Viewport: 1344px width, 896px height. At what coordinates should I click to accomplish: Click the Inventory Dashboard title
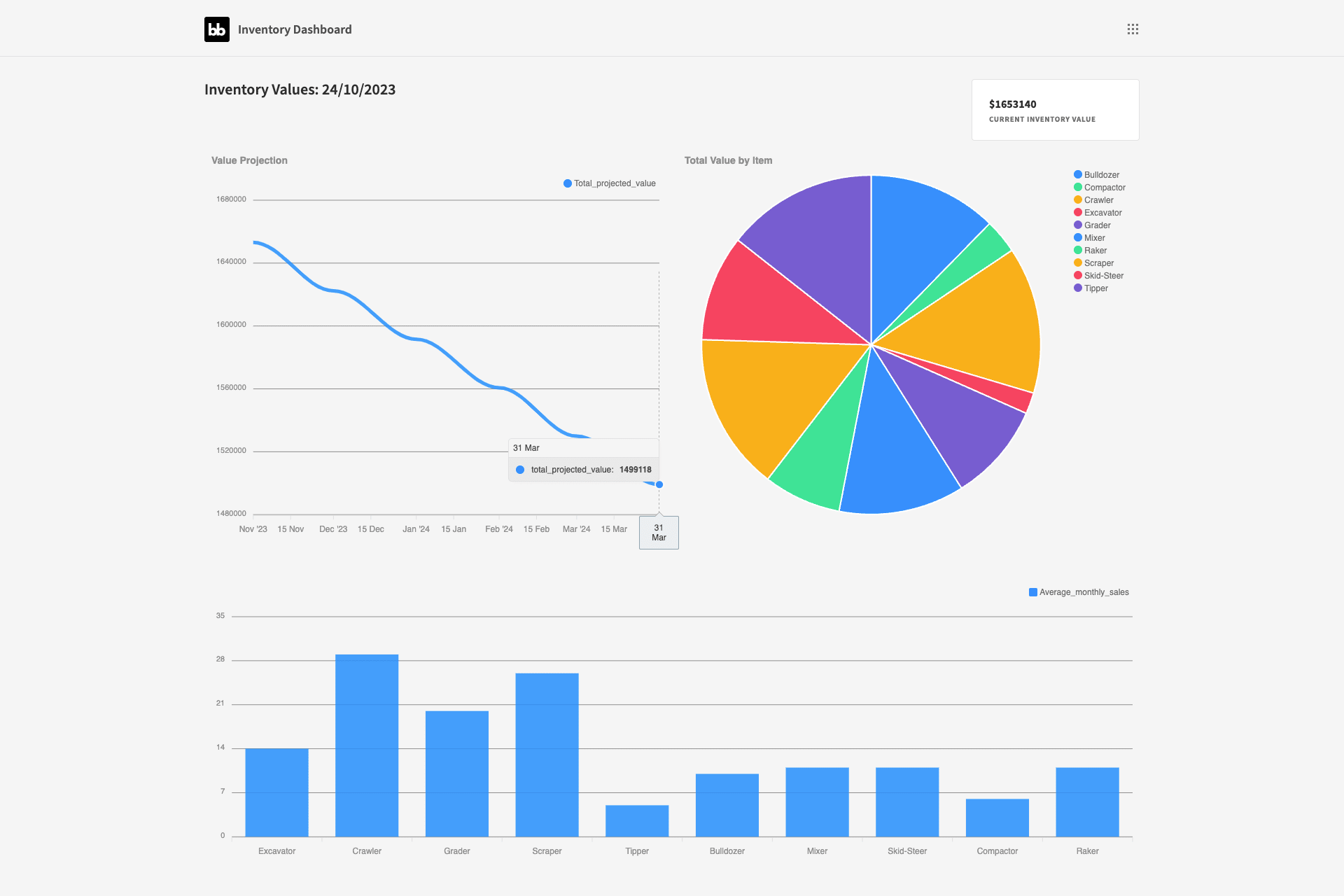295,29
